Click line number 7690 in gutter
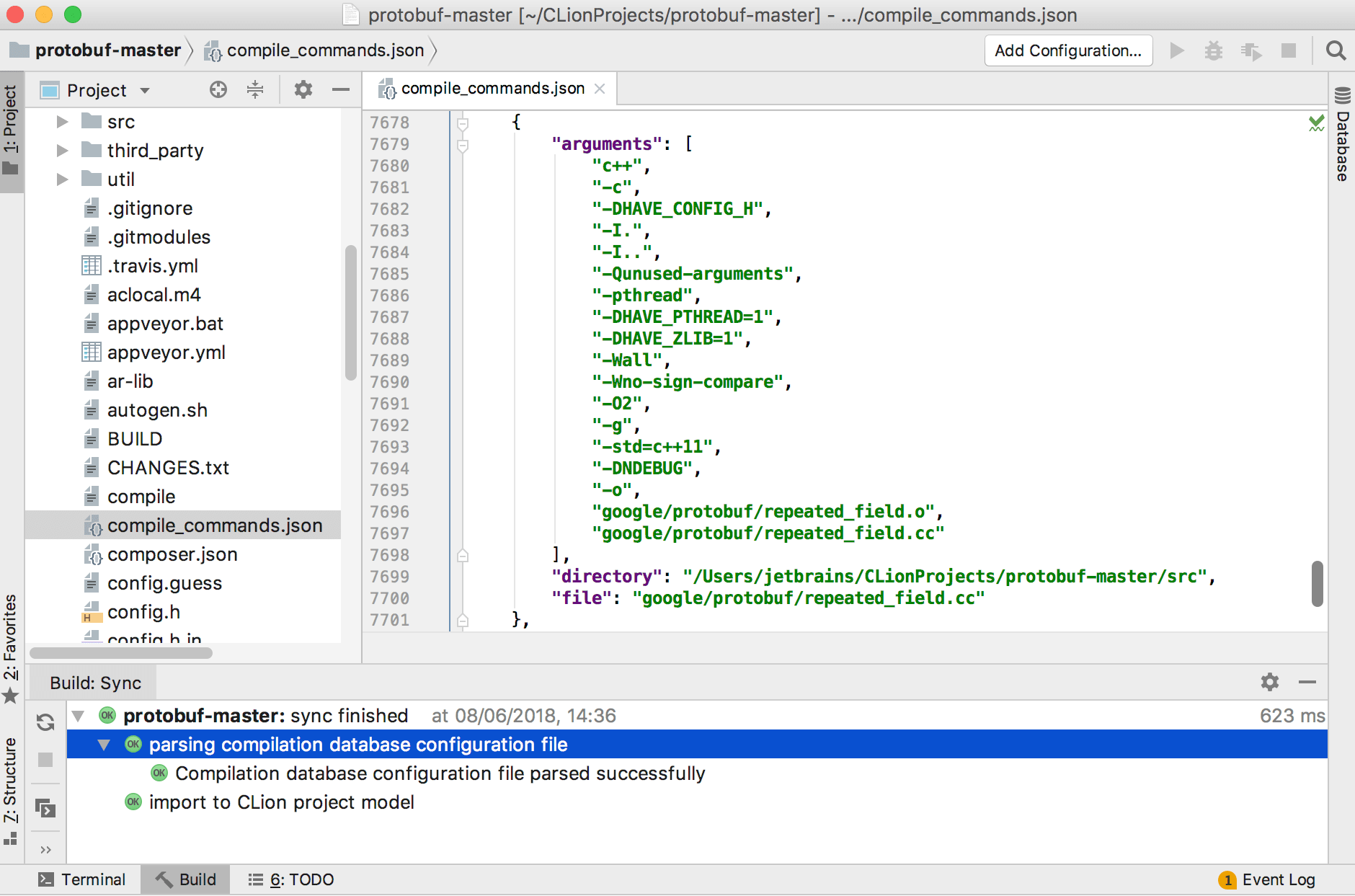 point(389,382)
